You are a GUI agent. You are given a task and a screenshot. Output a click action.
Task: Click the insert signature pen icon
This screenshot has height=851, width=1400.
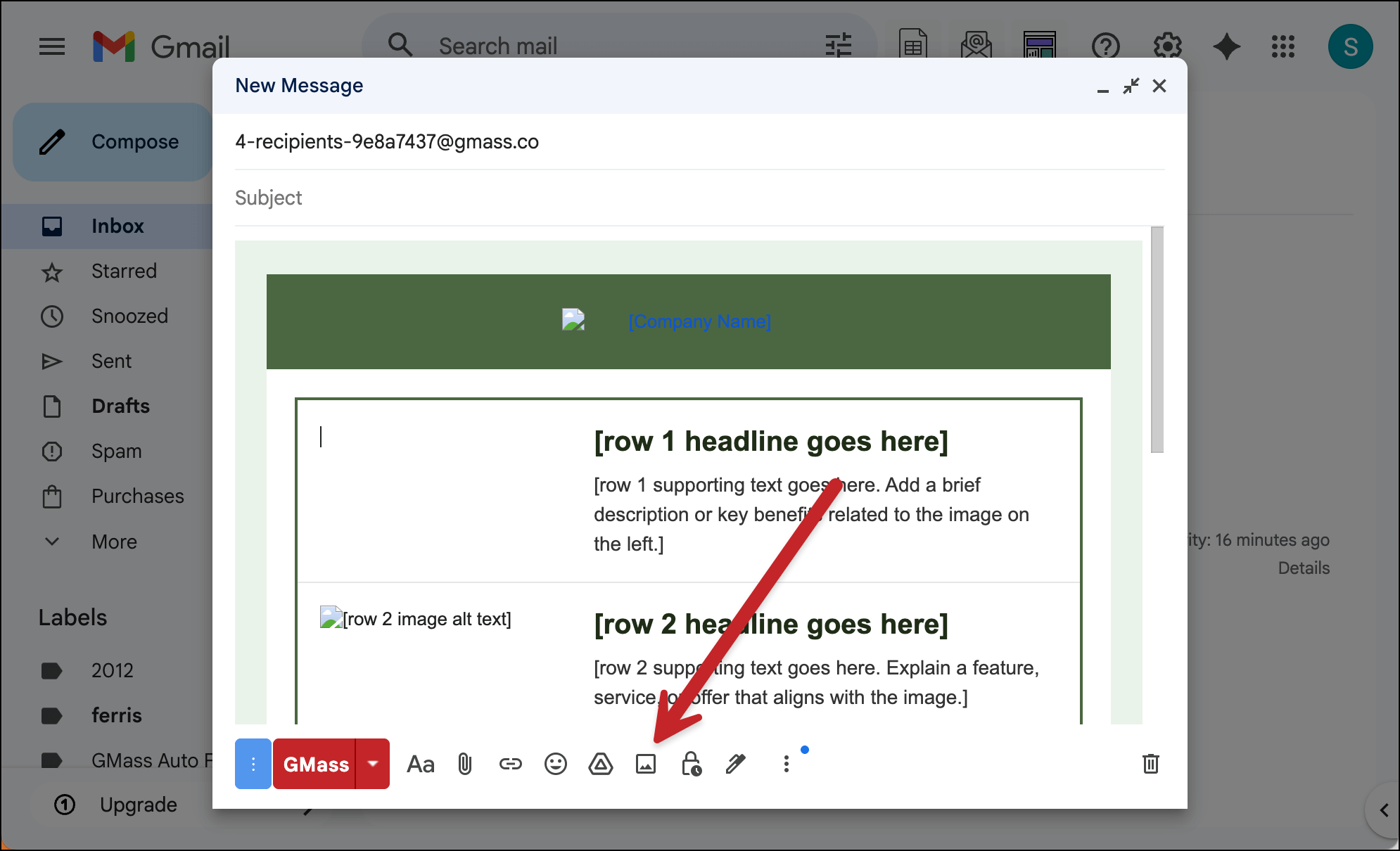(735, 764)
